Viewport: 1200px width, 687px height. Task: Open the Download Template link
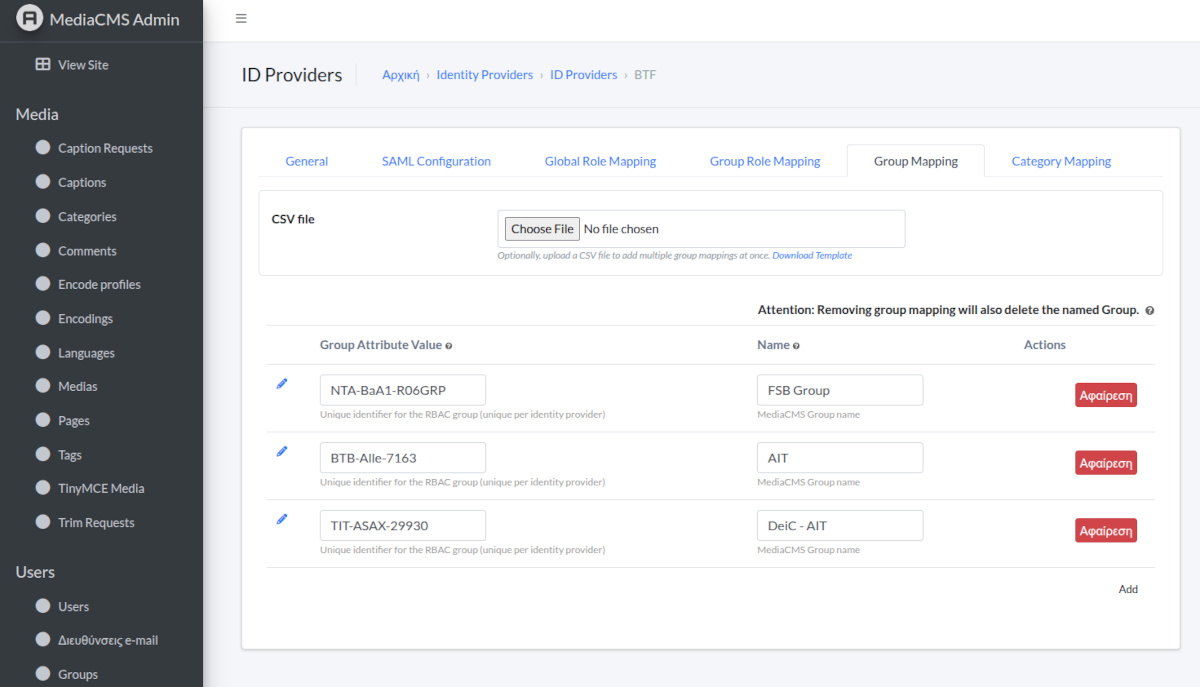pyautogui.click(x=812, y=255)
